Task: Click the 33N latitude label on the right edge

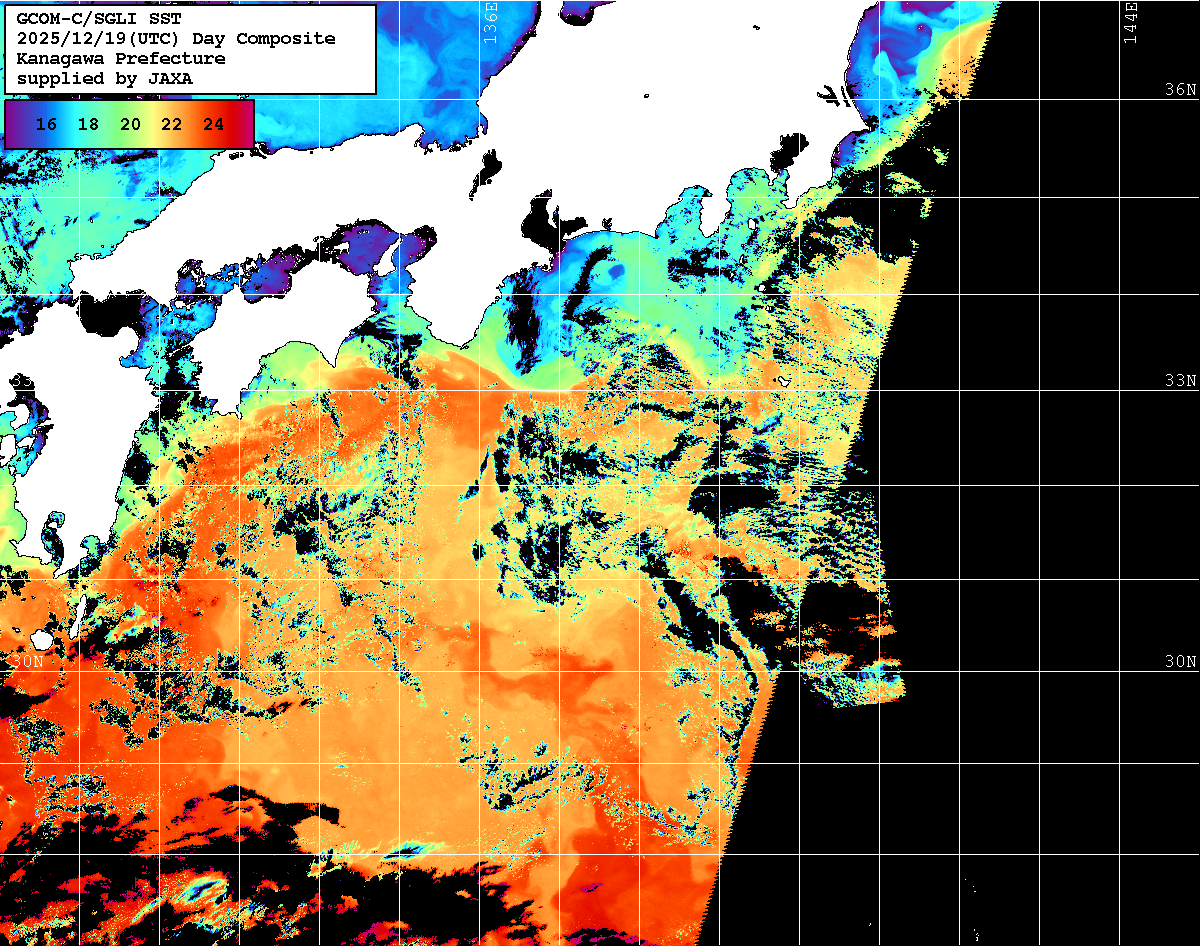Action: click(1179, 381)
